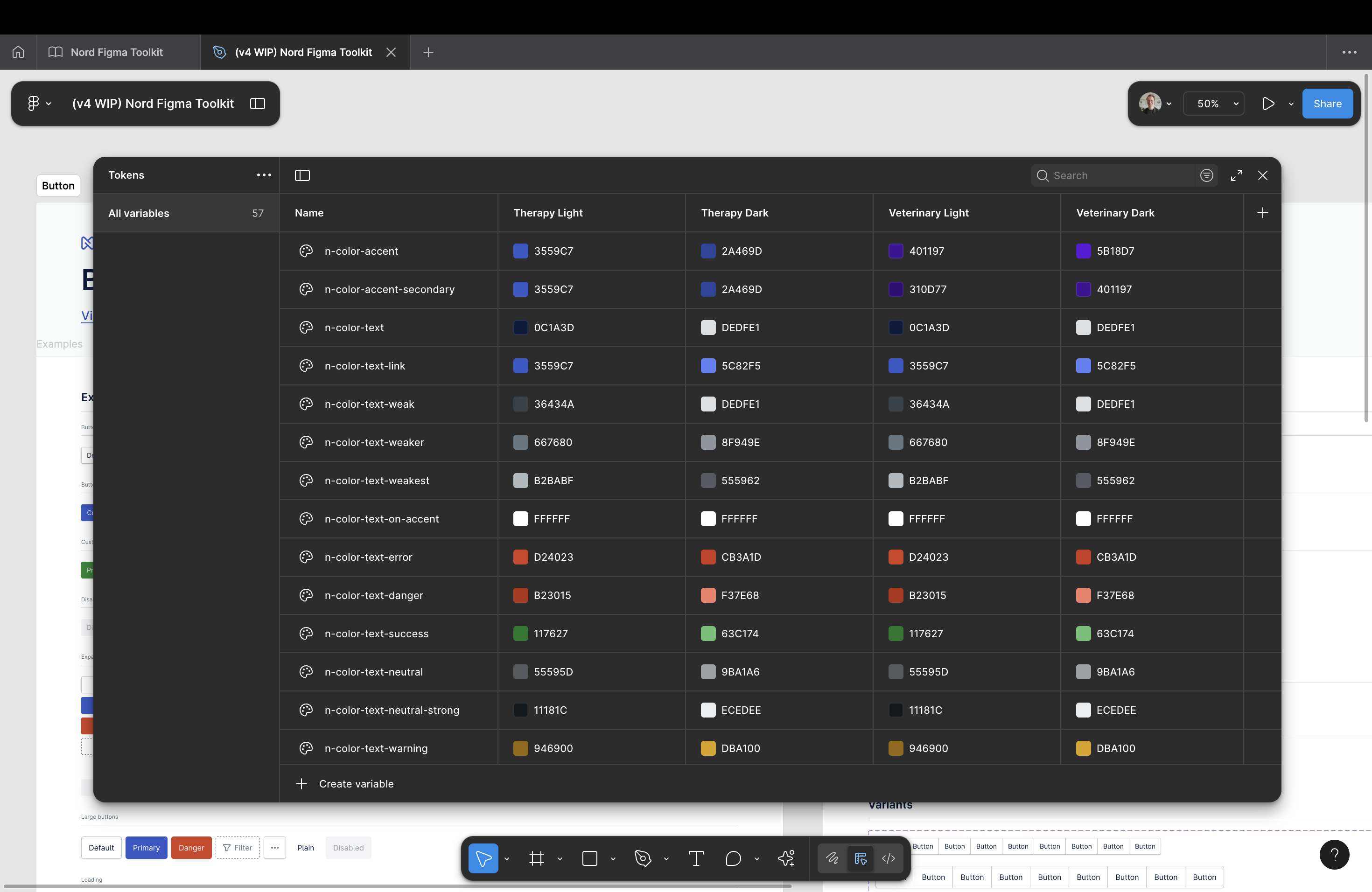The image size is (1372, 892).
Task: Add a new mode column with plus
Action: (x=1262, y=213)
